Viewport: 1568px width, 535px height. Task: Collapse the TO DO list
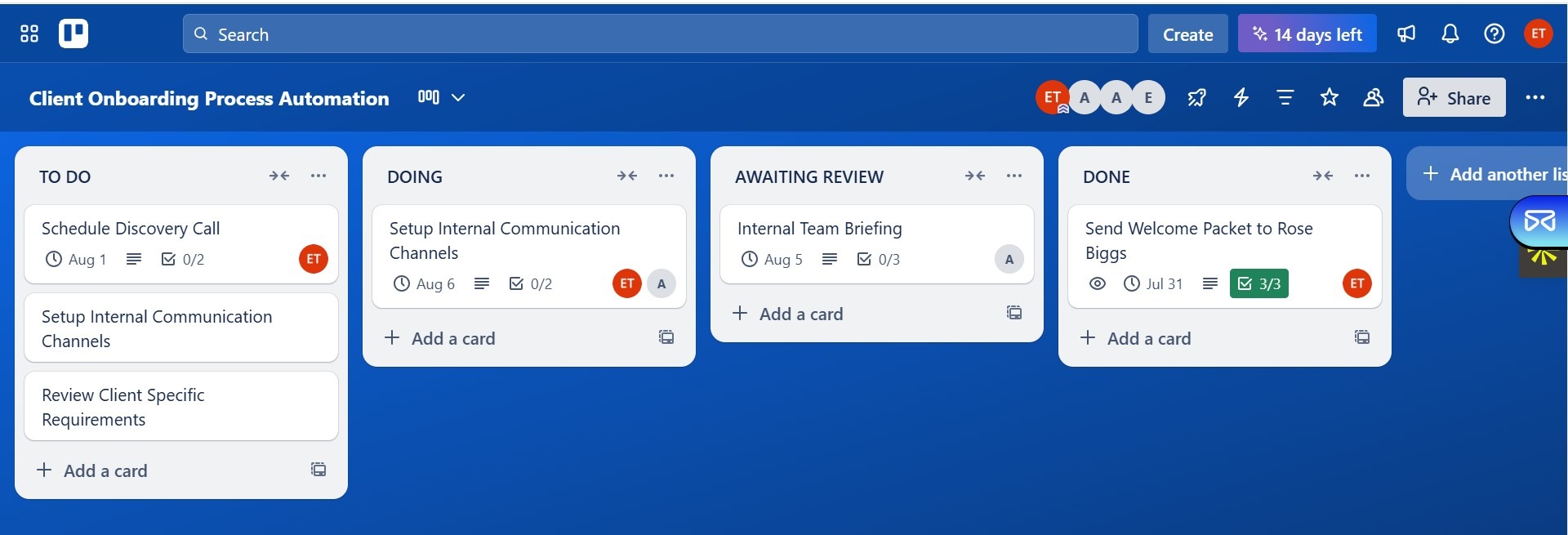pyautogui.click(x=279, y=176)
